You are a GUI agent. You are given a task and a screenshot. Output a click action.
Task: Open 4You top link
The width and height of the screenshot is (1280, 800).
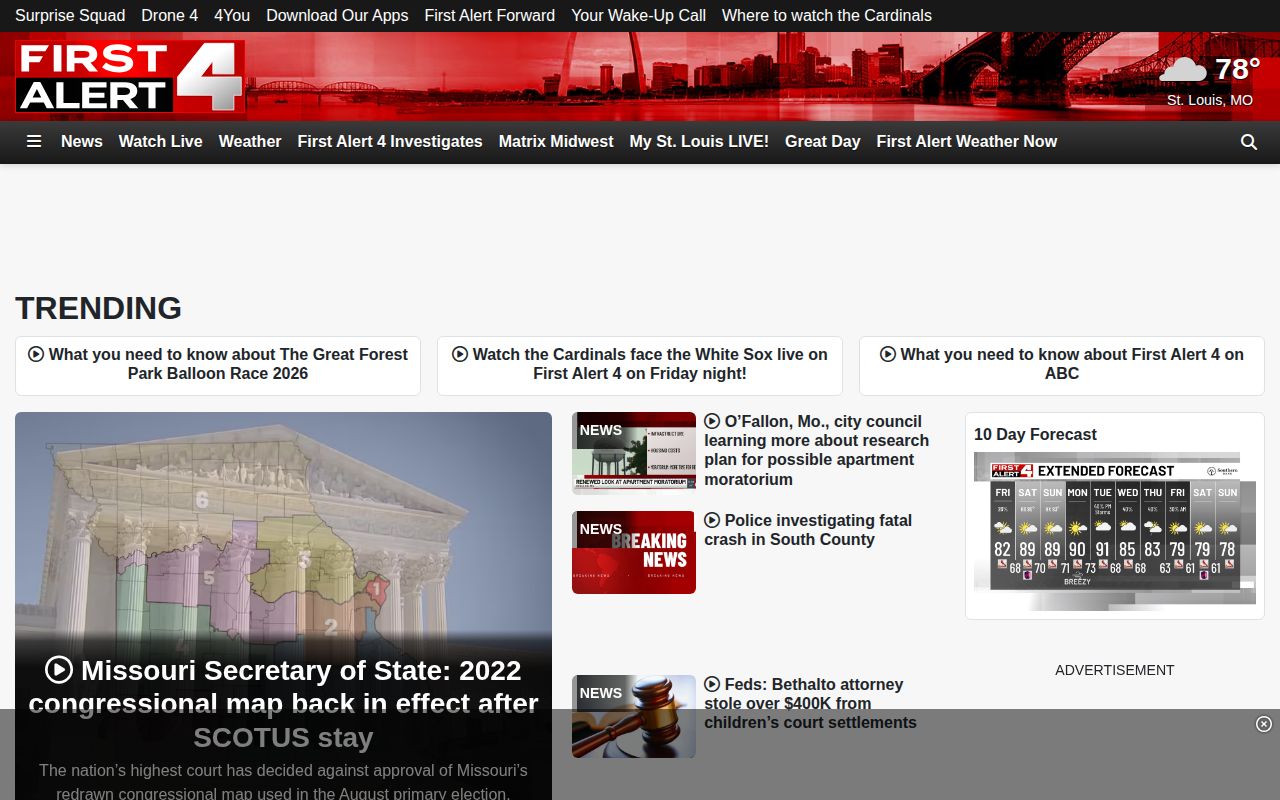coord(232,15)
